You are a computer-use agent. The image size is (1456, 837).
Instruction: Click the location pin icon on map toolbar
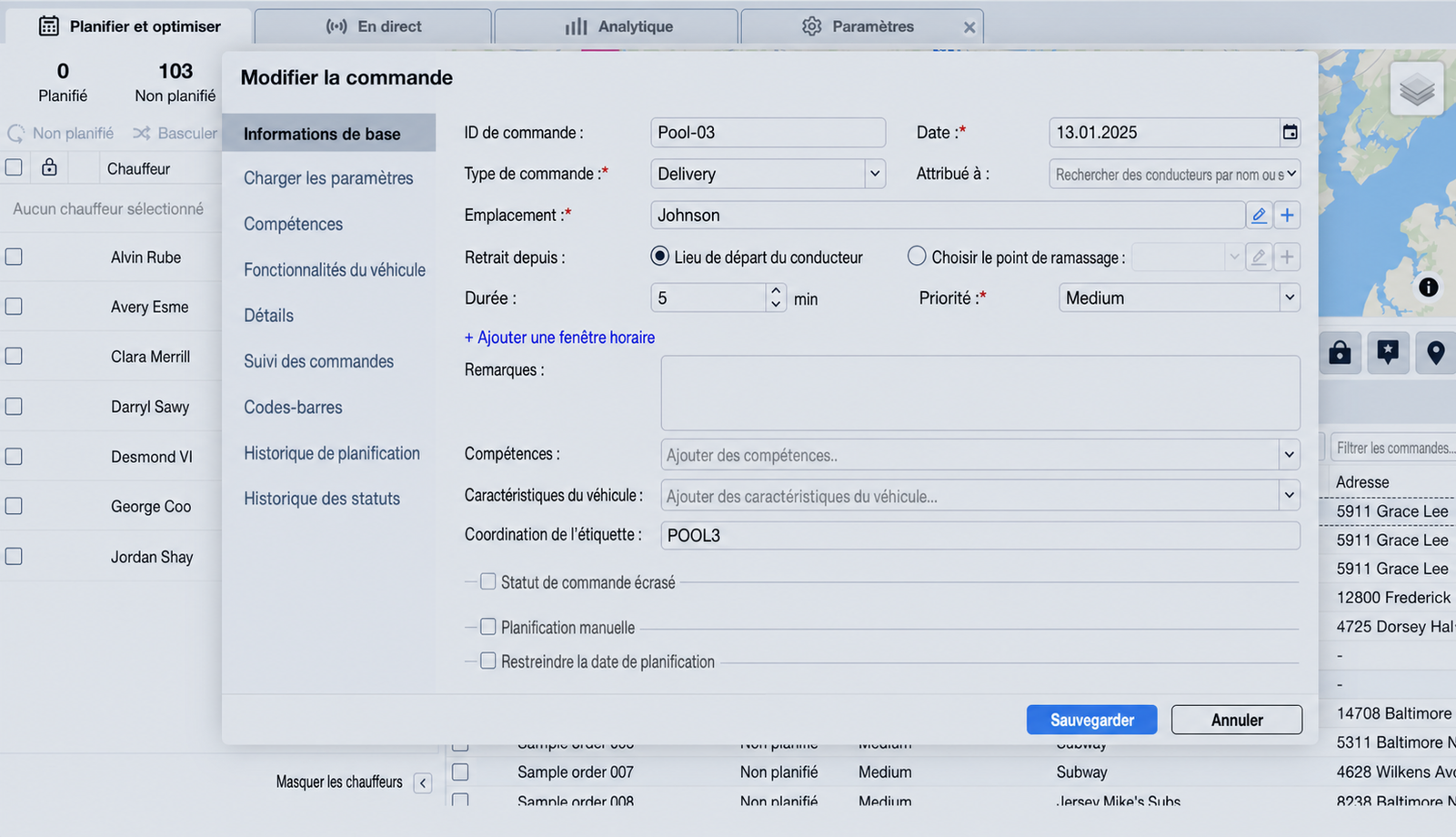(1436, 353)
